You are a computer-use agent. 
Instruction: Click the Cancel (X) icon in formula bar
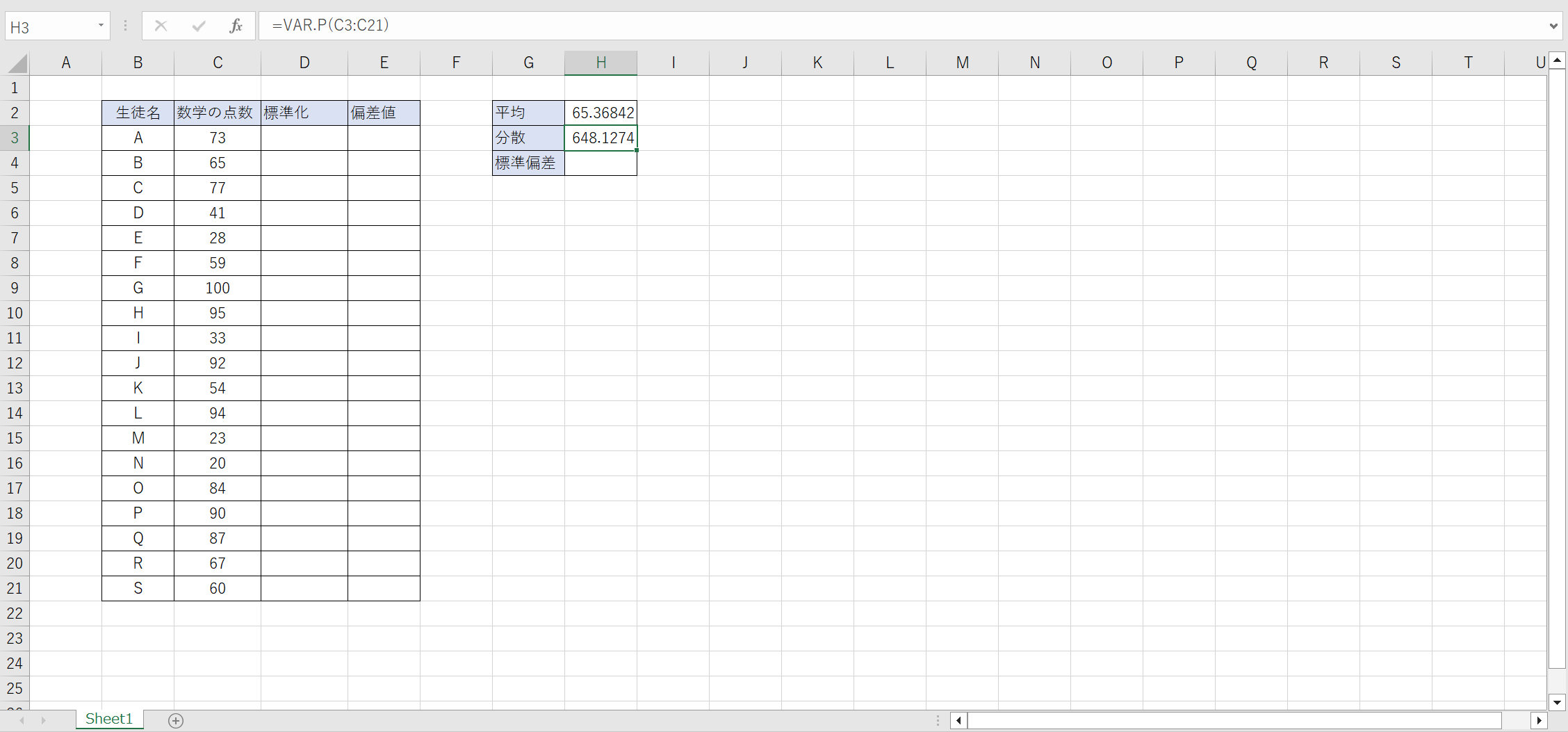point(161,25)
